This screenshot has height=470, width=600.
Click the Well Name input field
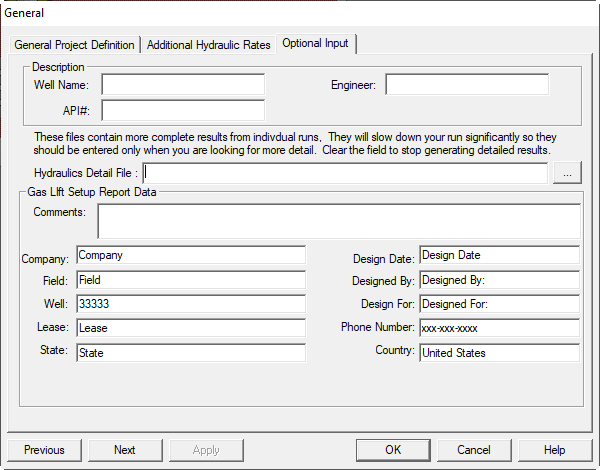pos(183,85)
